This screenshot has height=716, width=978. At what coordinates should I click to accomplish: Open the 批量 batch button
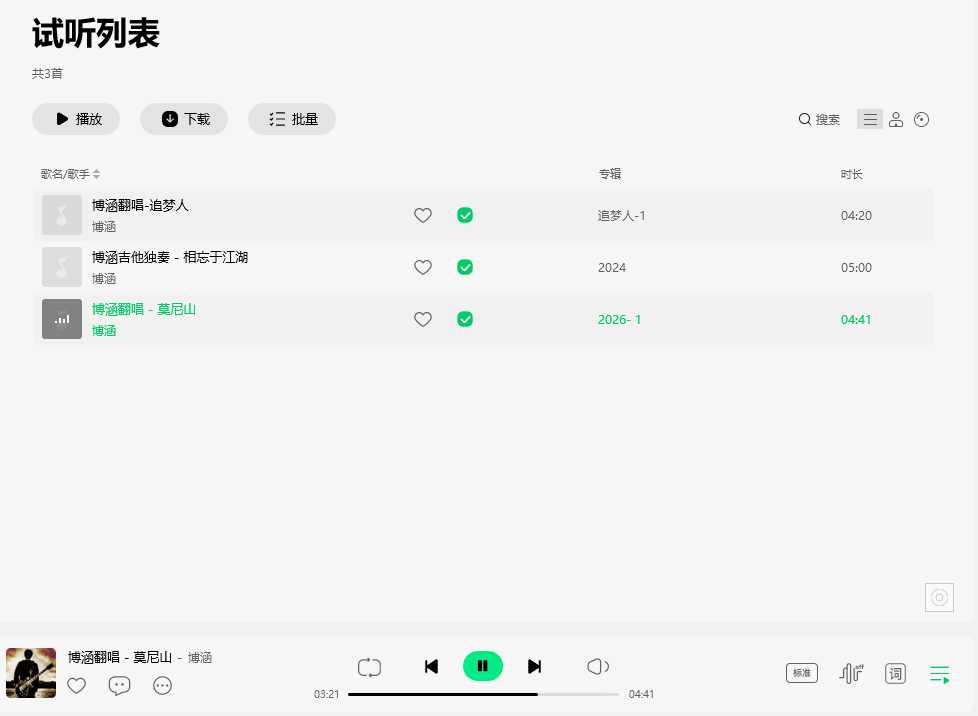[292, 119]
